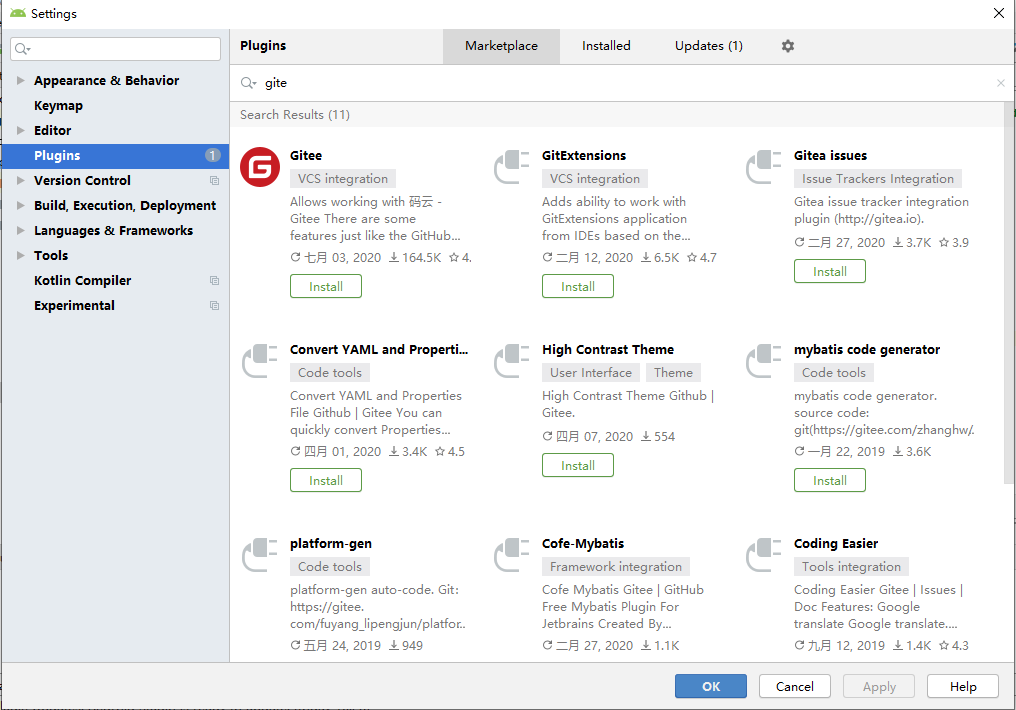Open the Convert YAML and Properti... plugin title

coord(378,350)
